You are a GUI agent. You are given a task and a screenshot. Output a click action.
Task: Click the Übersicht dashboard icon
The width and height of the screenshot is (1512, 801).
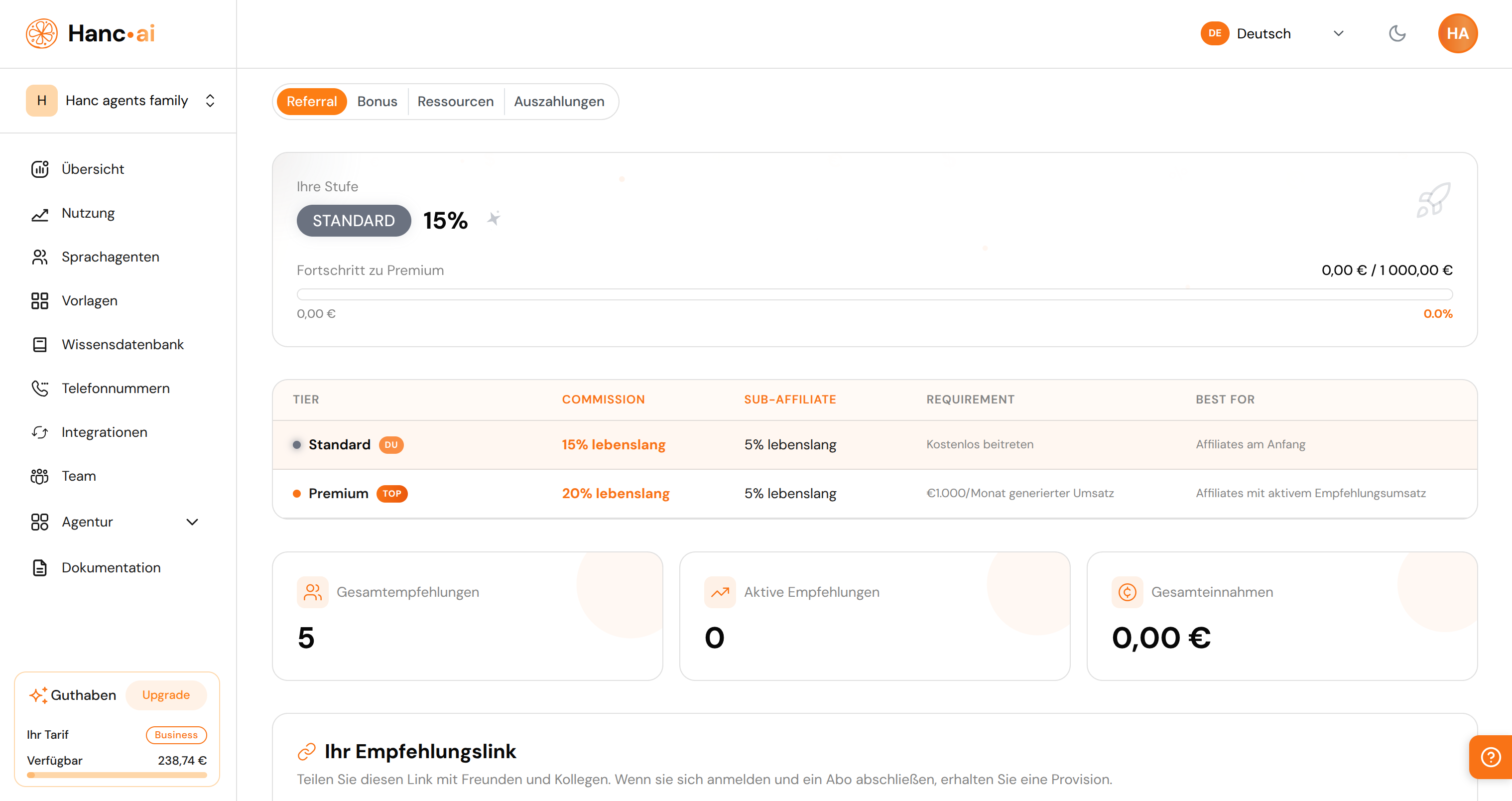click(x=39, y=169)
